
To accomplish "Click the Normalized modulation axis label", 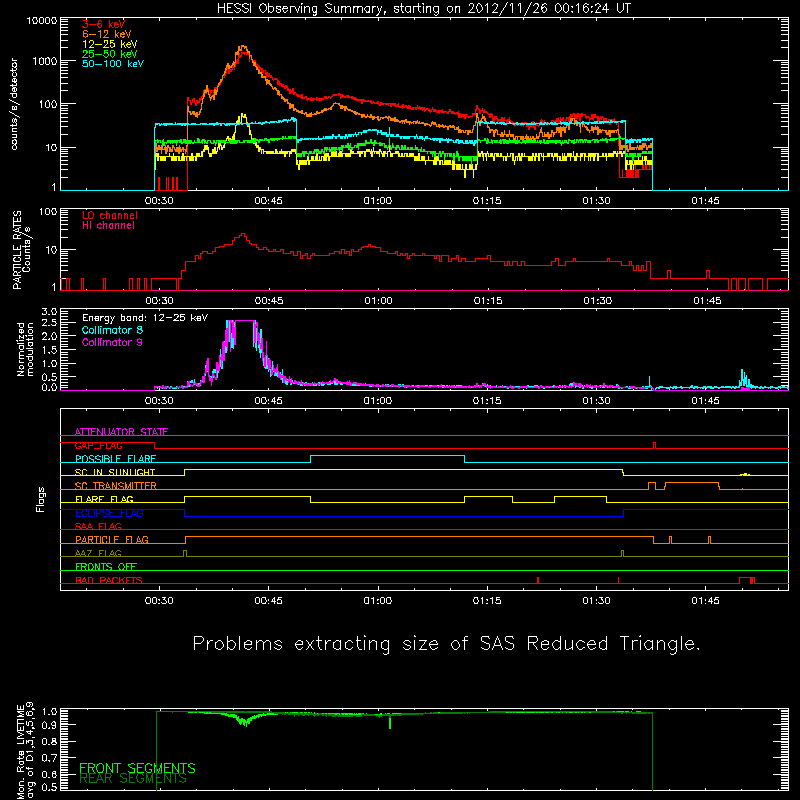I will point(25,349).
